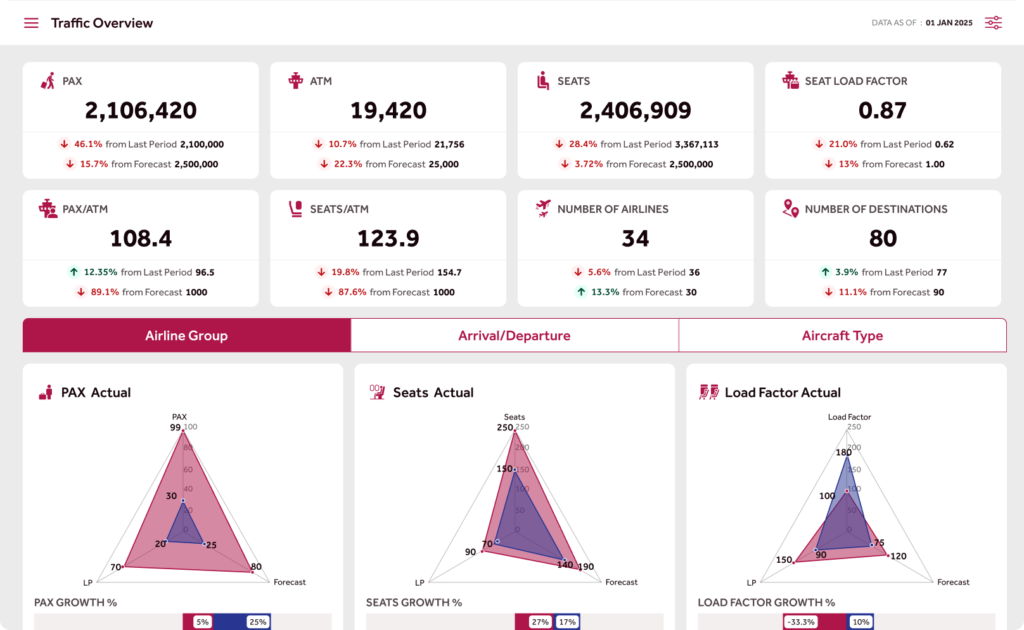1024x630 pixels.
Task: Switch to the Arrival/Departure tab
Action: tap(514, 336)
